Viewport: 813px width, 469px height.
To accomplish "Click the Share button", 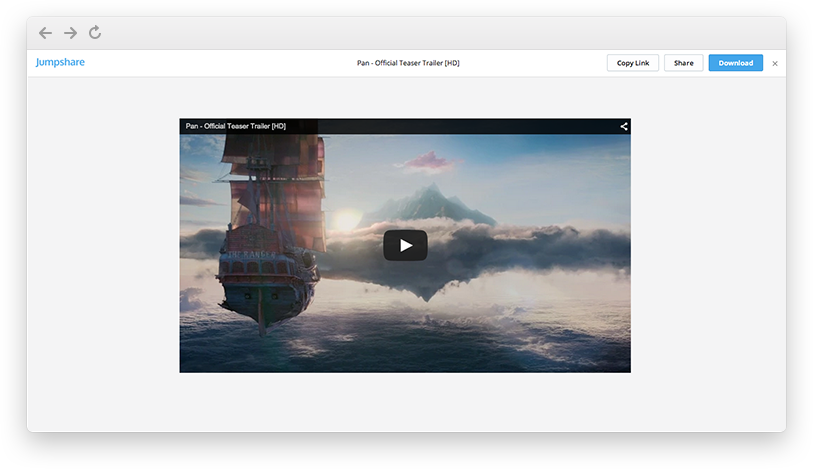I will 683,63.
